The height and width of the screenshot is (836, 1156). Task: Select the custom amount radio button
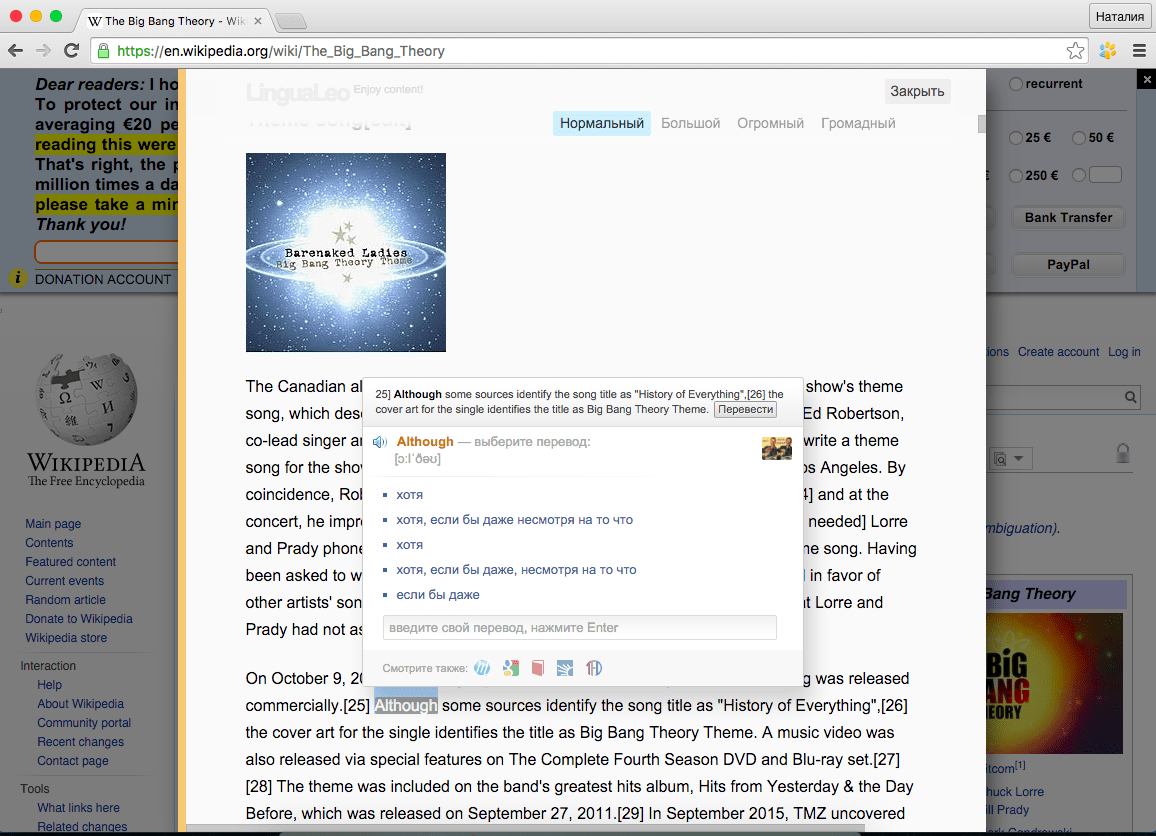[1079, 175]
